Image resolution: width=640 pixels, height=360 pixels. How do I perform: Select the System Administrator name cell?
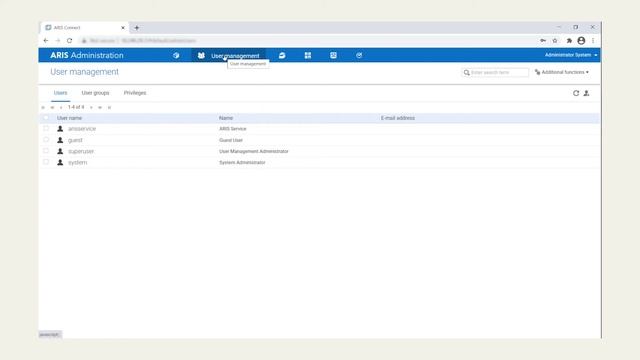[x=242, y=162]
